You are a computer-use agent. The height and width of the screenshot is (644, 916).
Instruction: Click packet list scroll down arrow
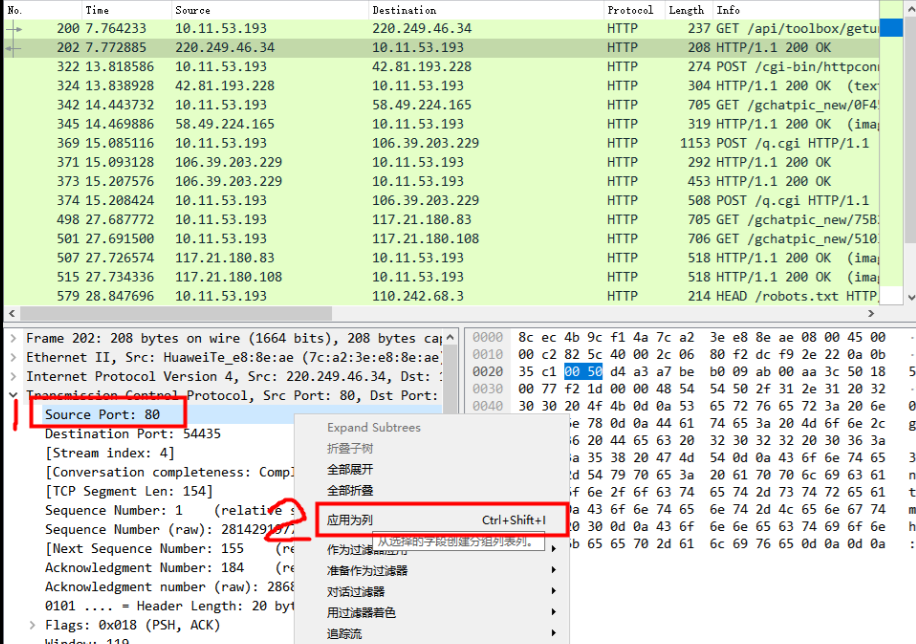point(910,297)
